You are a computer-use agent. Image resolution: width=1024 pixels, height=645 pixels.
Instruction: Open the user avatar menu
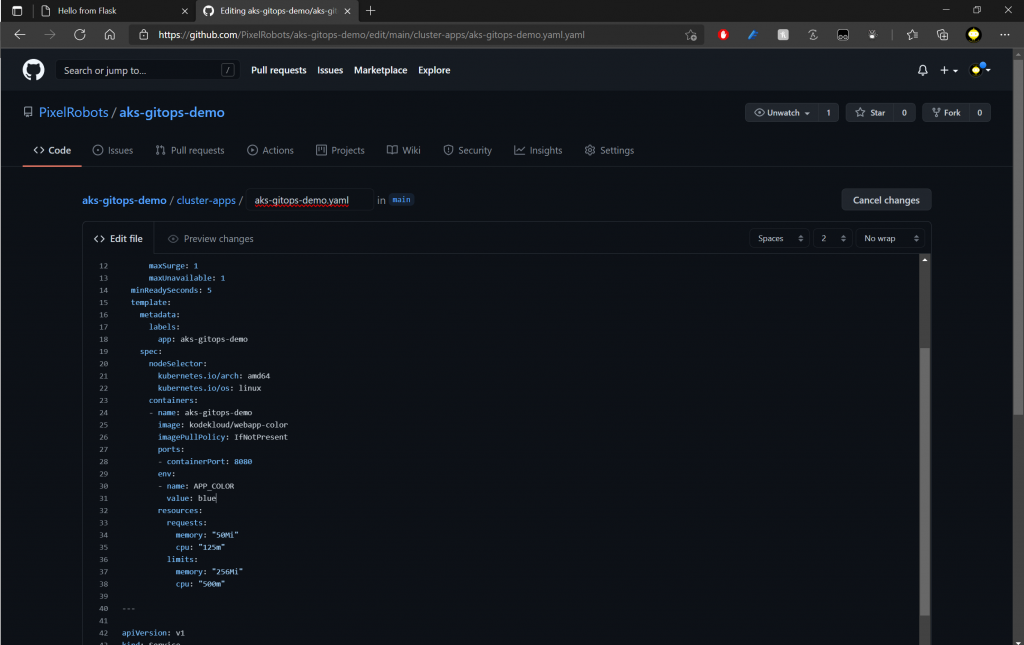980,69
